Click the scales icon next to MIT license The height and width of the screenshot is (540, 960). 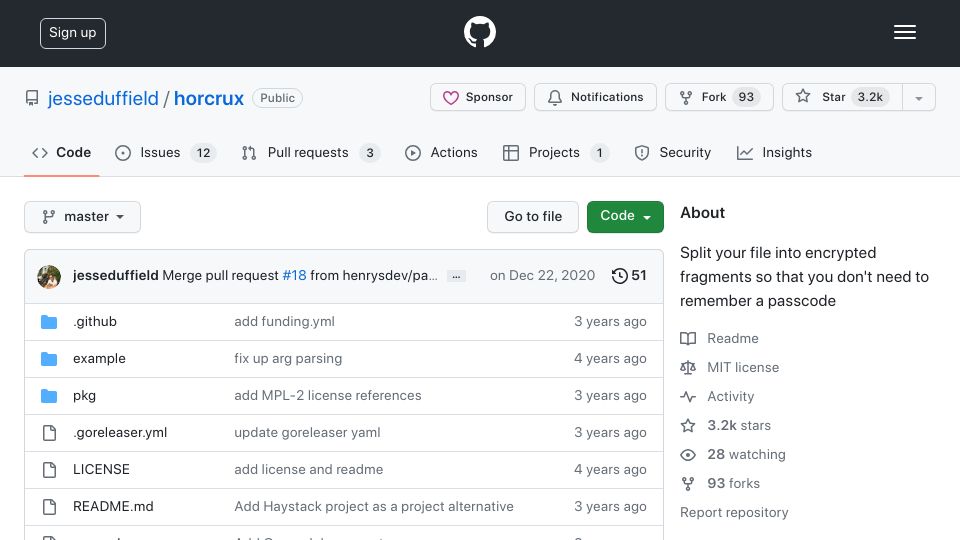688,367
